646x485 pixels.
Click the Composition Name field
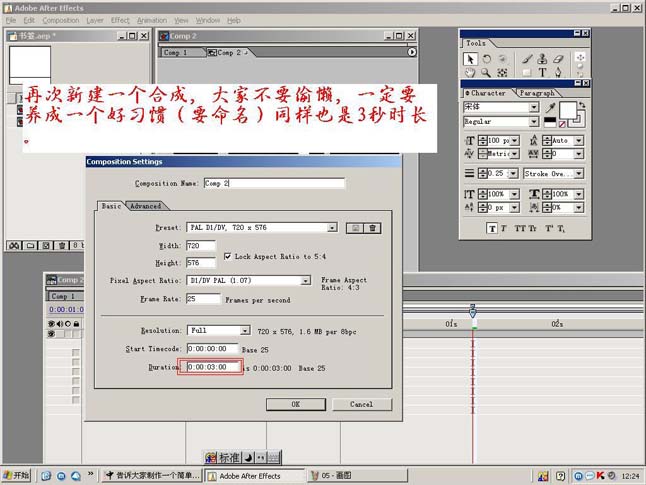pyautogui.click(x=274, y=183)
